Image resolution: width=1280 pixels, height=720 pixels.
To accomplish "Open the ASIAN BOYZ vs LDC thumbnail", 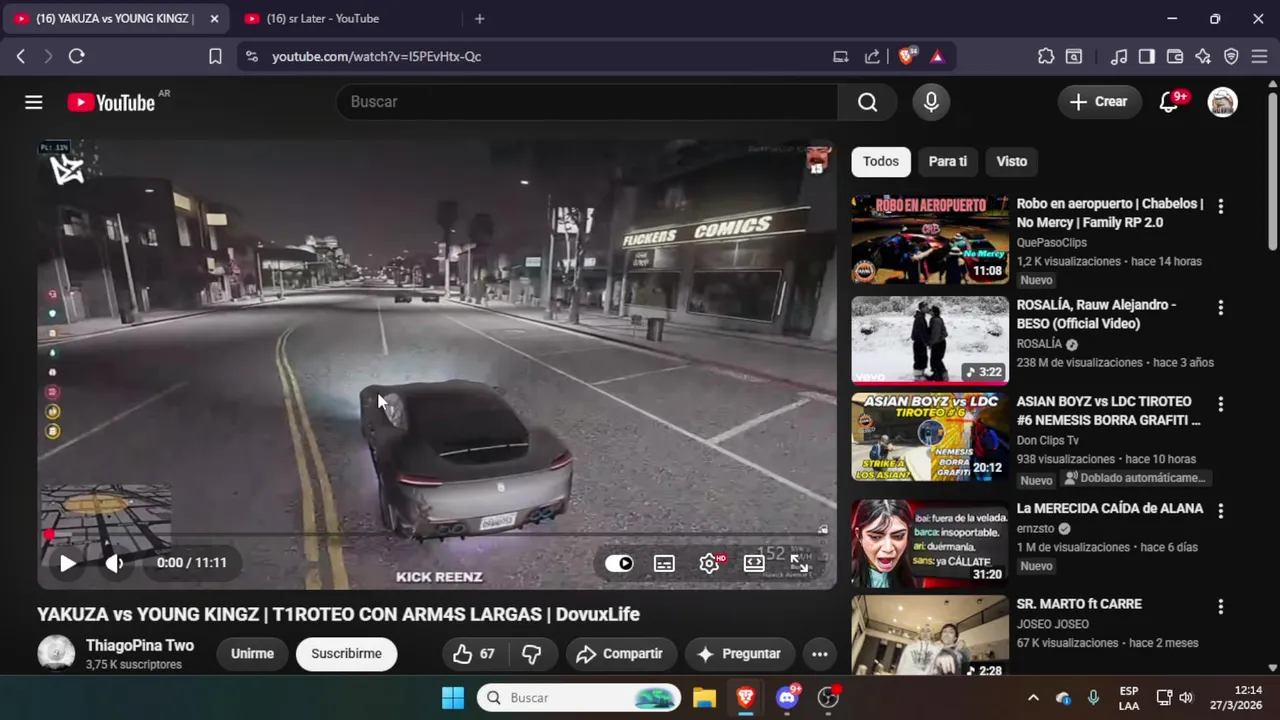I will click(x=930, y=437).
